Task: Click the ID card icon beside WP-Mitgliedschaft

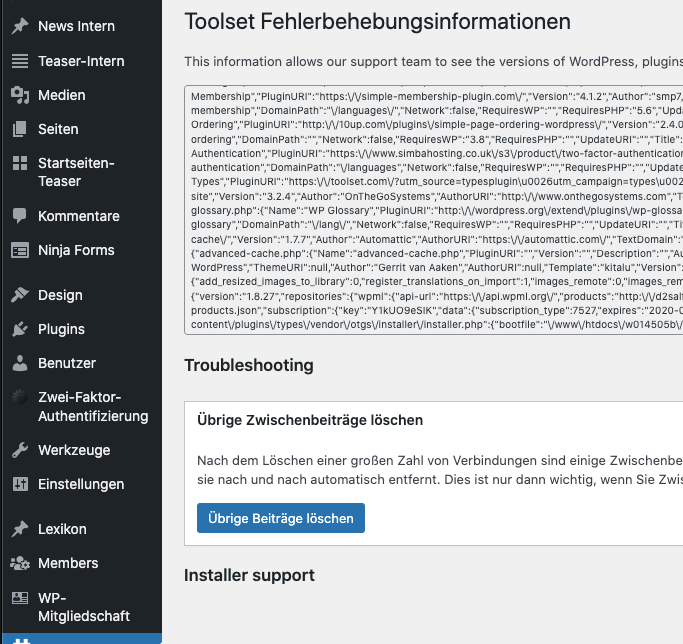Action: pos(20,597)
